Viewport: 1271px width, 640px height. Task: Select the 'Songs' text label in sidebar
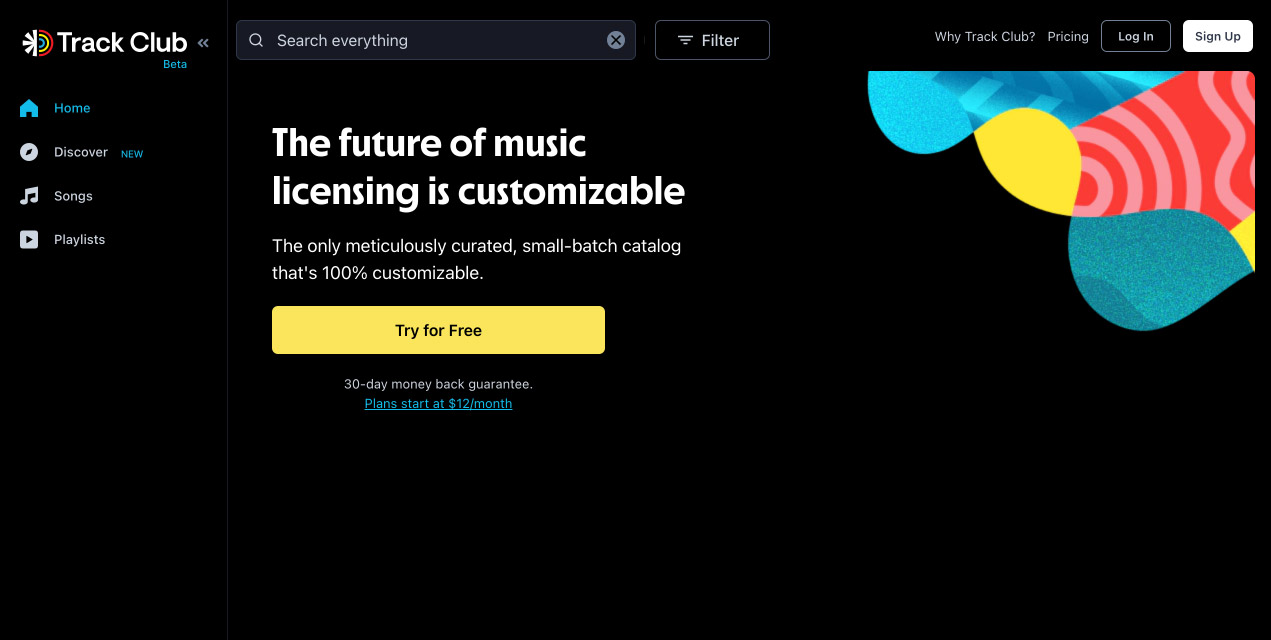click(73, 196)
